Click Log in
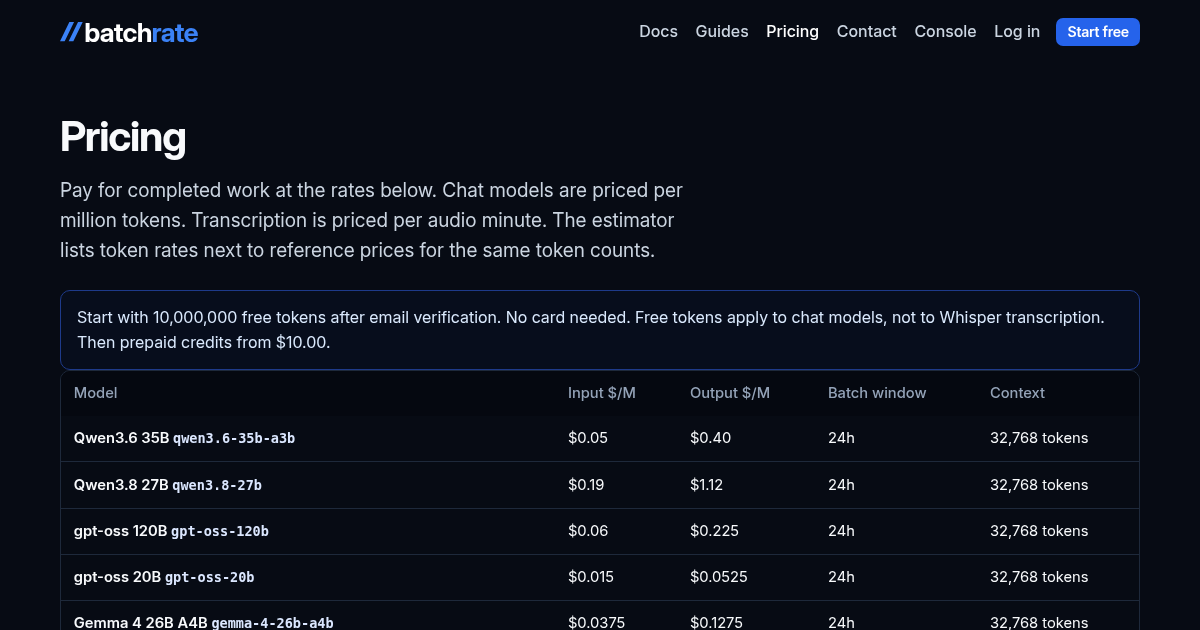The image size is (1200, 630). coord(1017,32)
